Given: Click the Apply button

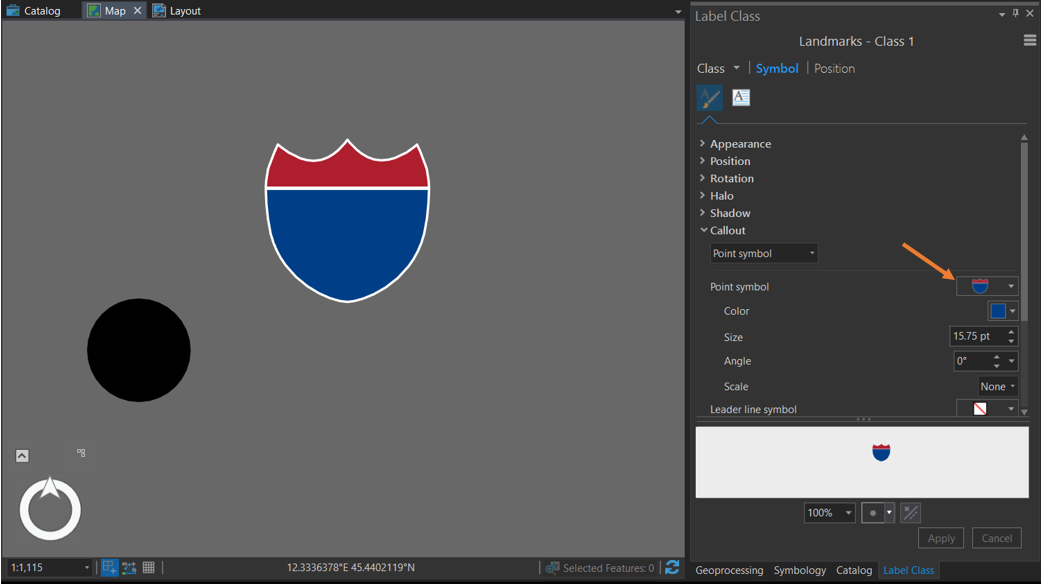Looking at the screenshot, I should pos(941,538).
